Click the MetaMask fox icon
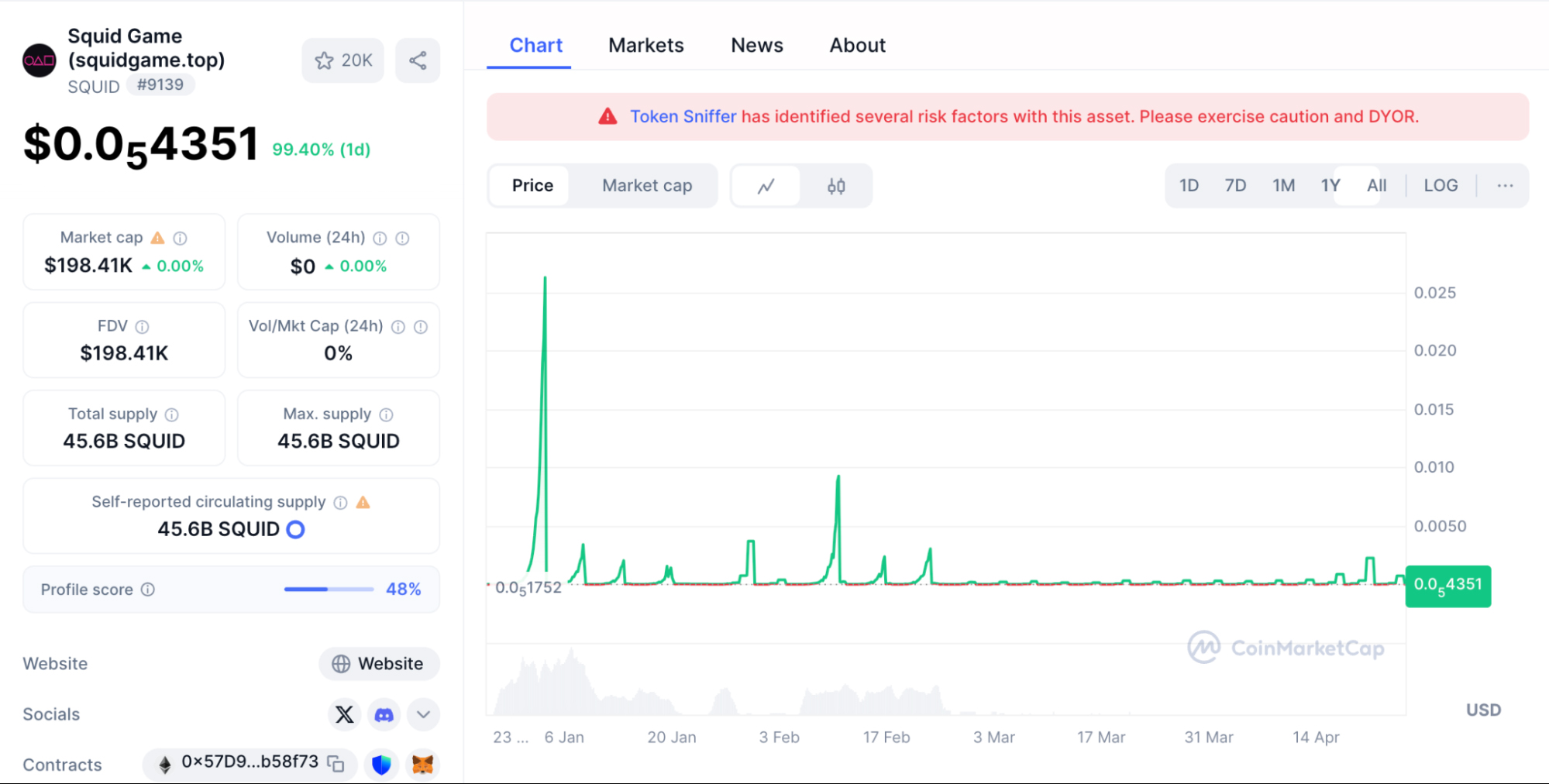 click(422, 765)
